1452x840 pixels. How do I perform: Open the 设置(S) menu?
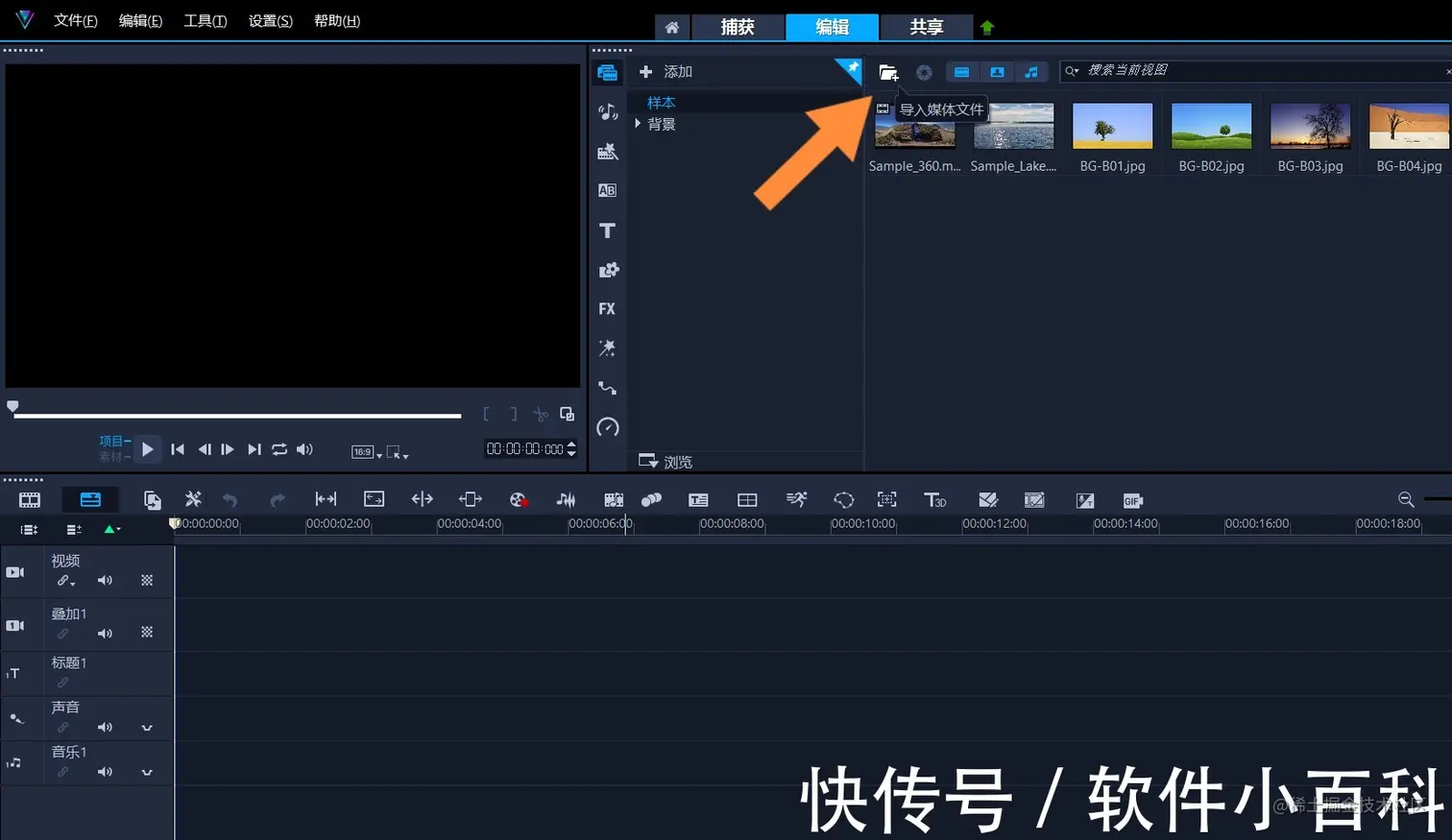click(271, 21)
